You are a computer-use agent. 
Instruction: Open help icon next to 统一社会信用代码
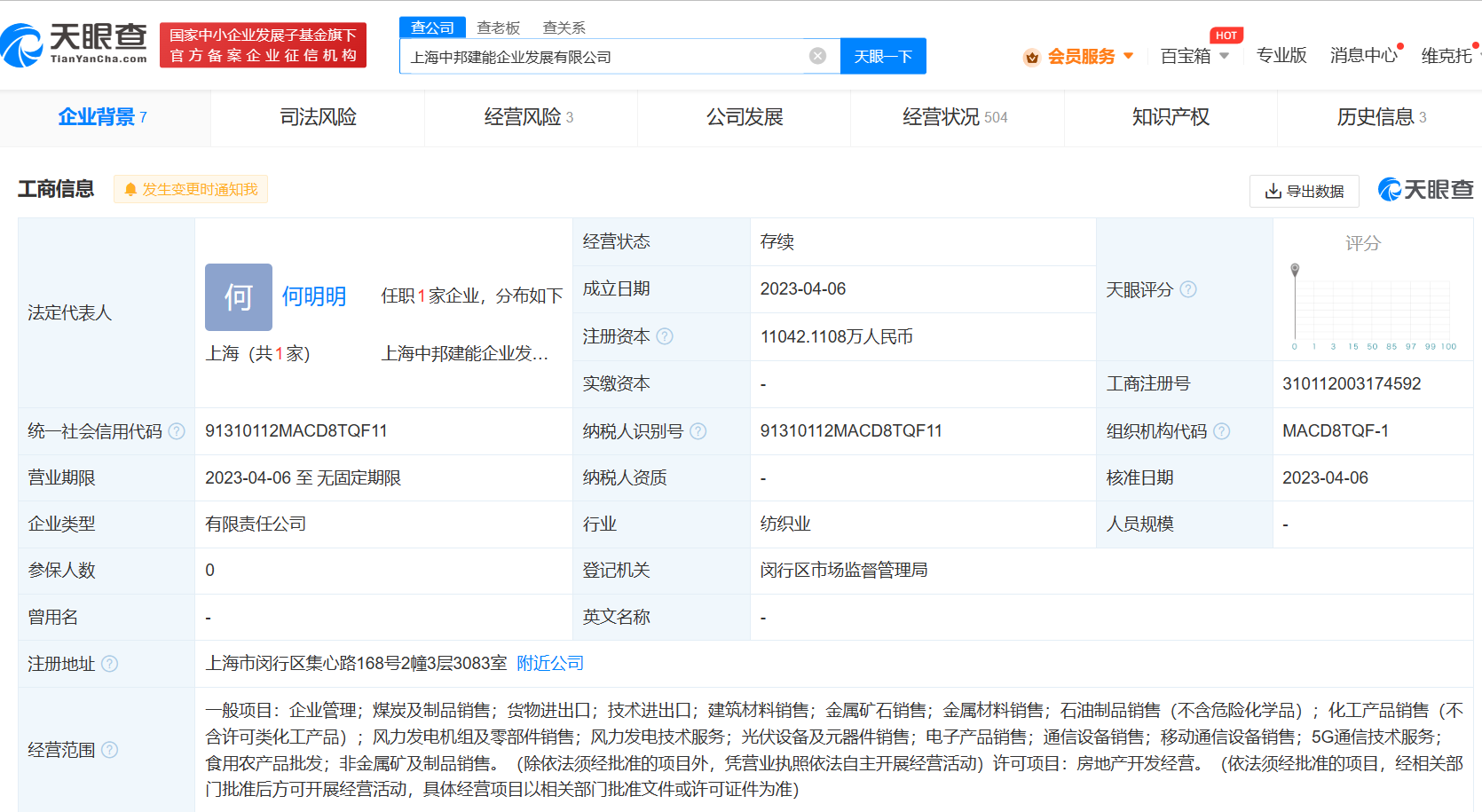click(x=177, y=431)
